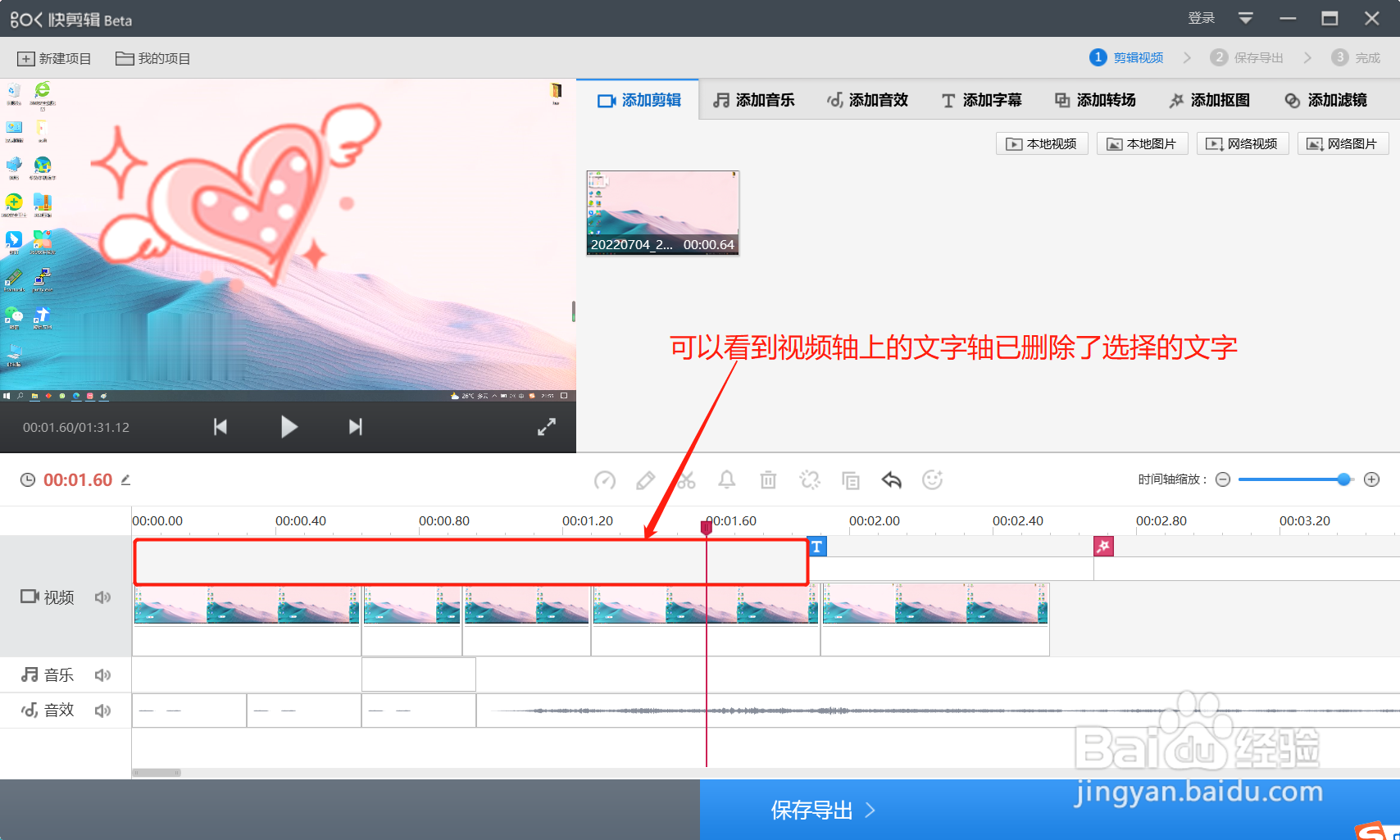
Task: Switch to 添加字幕 tab
Action: 981,100
